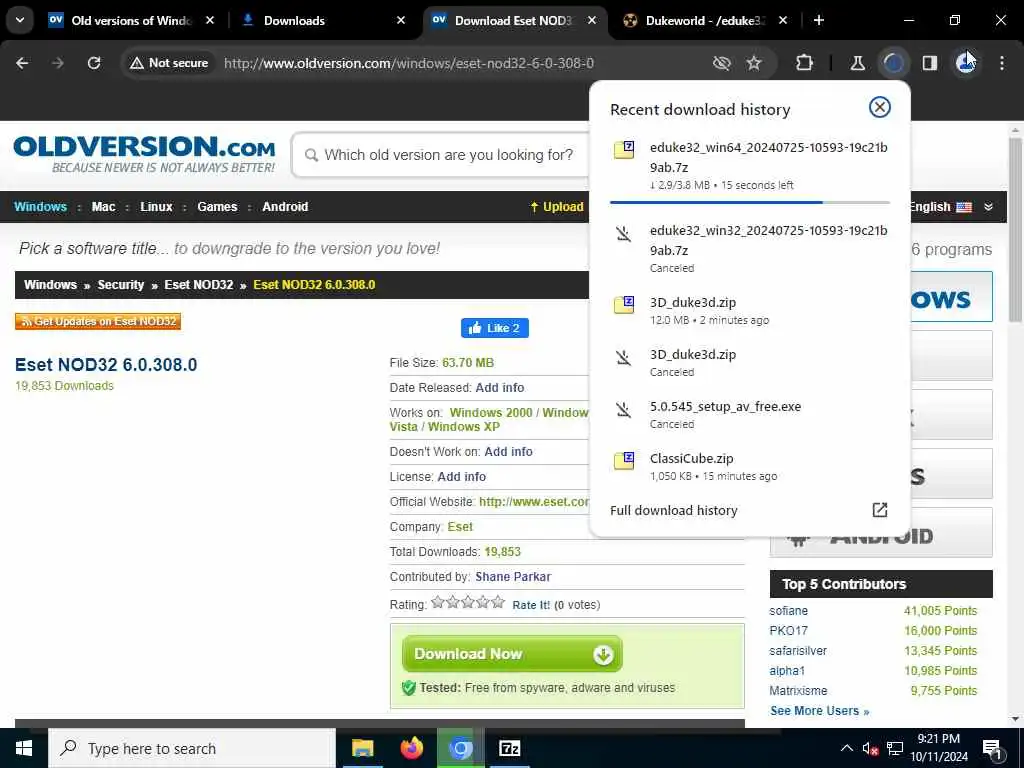Open the notification center icon
The image size is (1024, 768).
pyautogui.click(x=992, y=748)
